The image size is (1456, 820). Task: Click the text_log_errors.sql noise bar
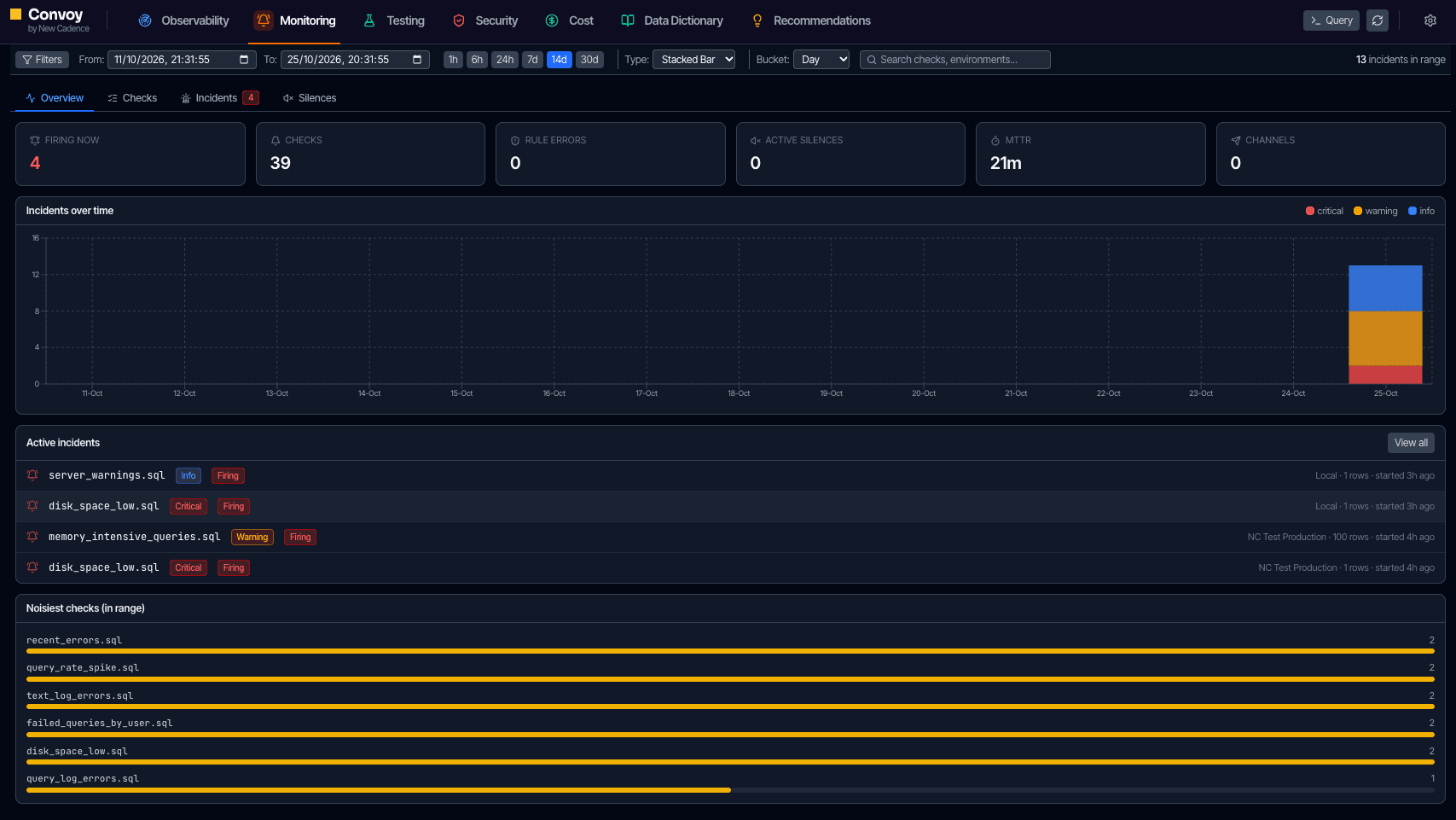[x=730, y=707]
